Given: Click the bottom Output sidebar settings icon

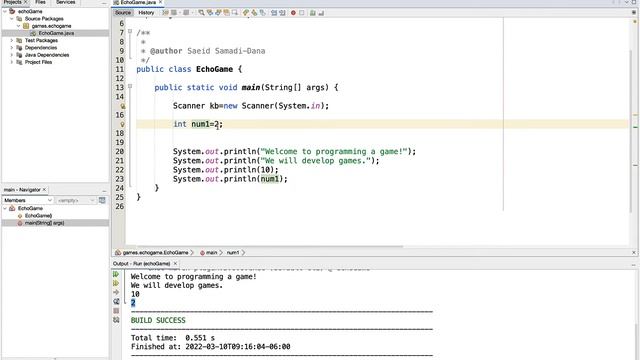Looking at the screenshot, I should pos(116,320).
